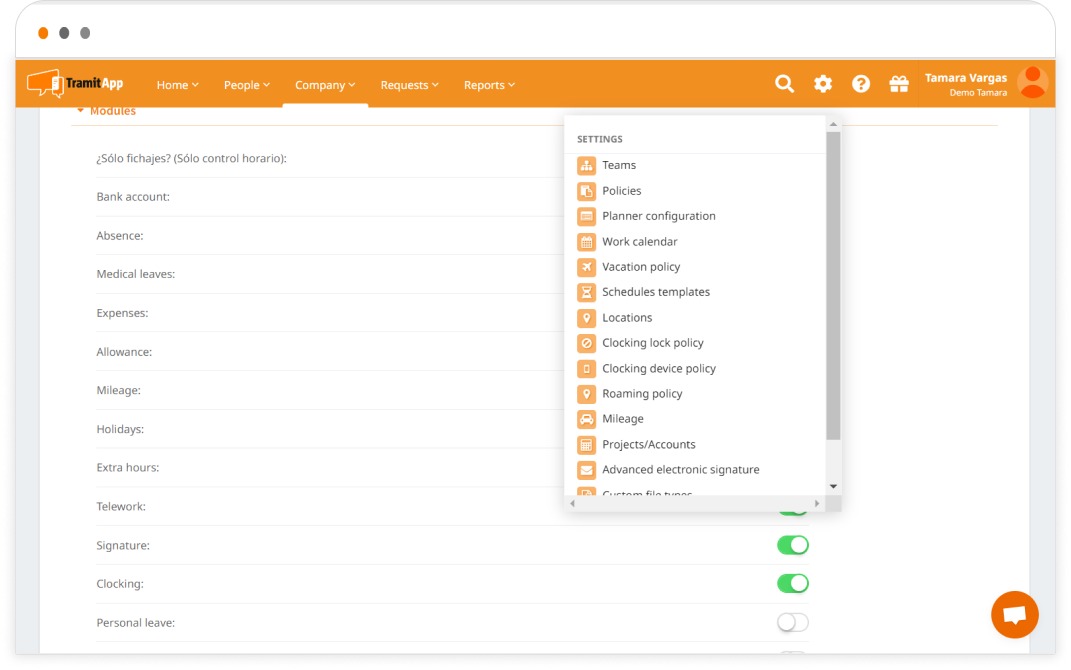Disable the Signature module toggle
Screen dimensions: 1071x670
click(792, 545)
